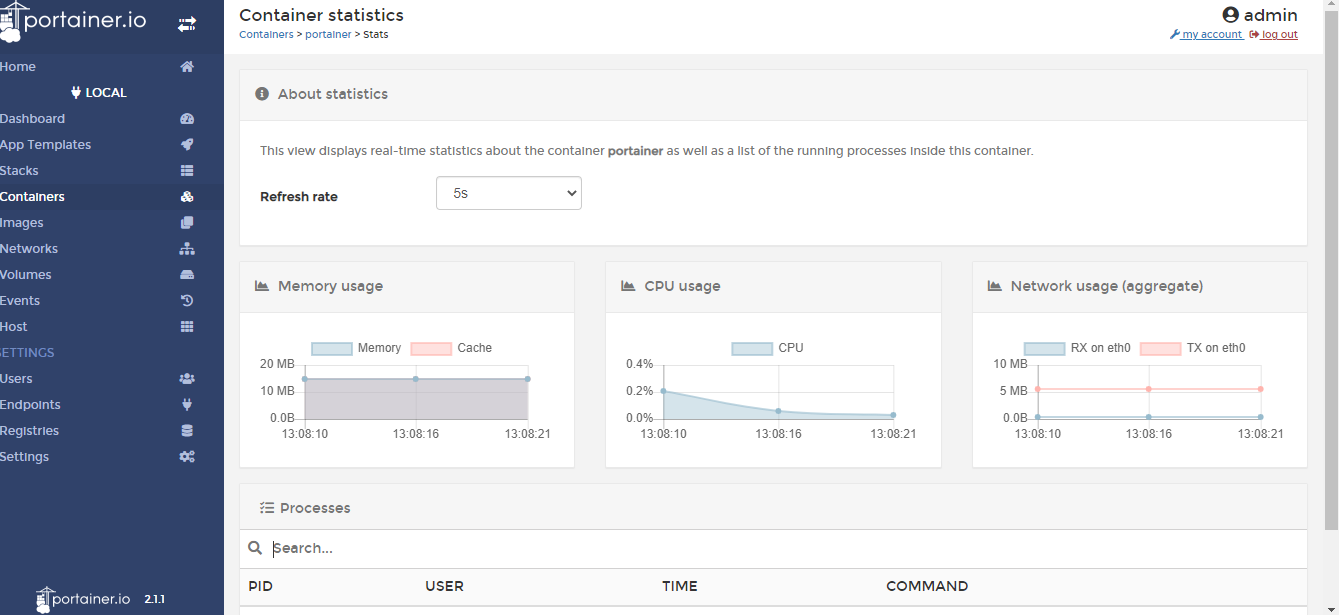Select the Registries server icon
1339x615 pixels.
187,430
